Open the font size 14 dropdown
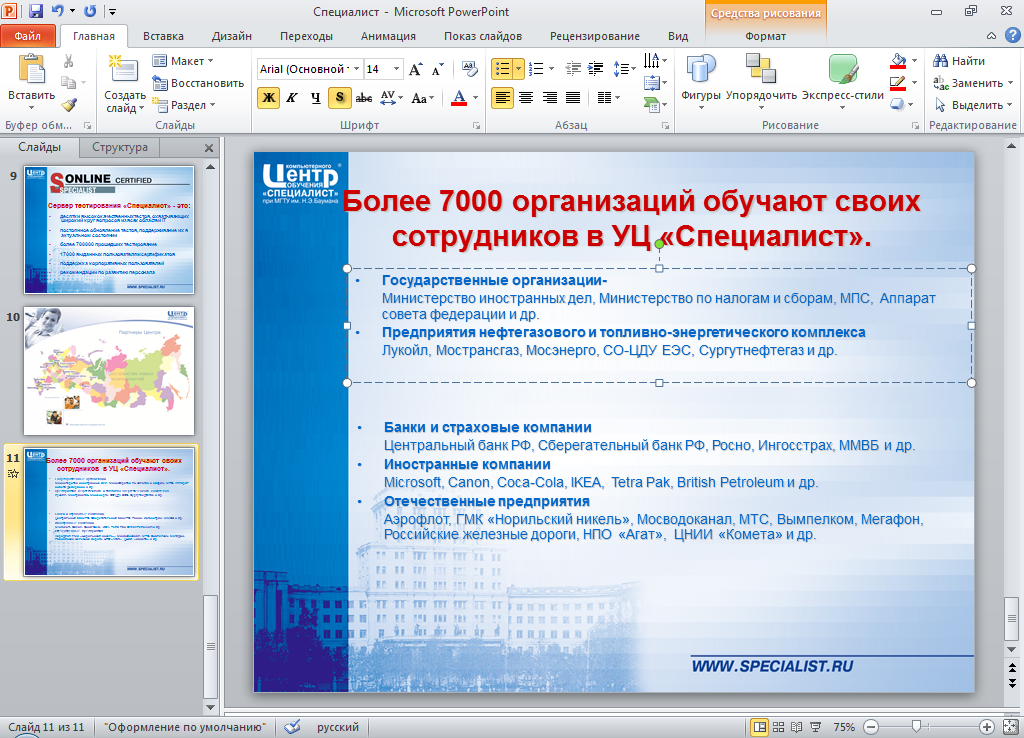This screenshot has width=1024, height=738. coord(397,69)
